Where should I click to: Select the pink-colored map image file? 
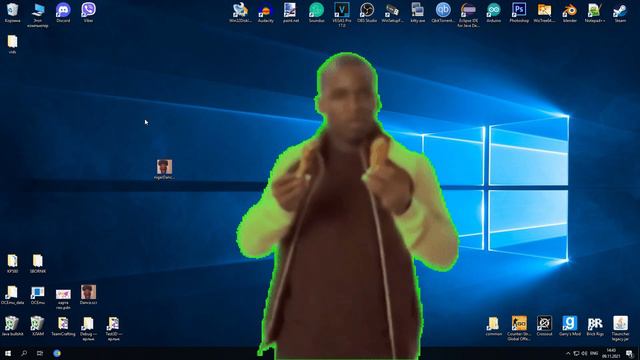tap(63, 298)
